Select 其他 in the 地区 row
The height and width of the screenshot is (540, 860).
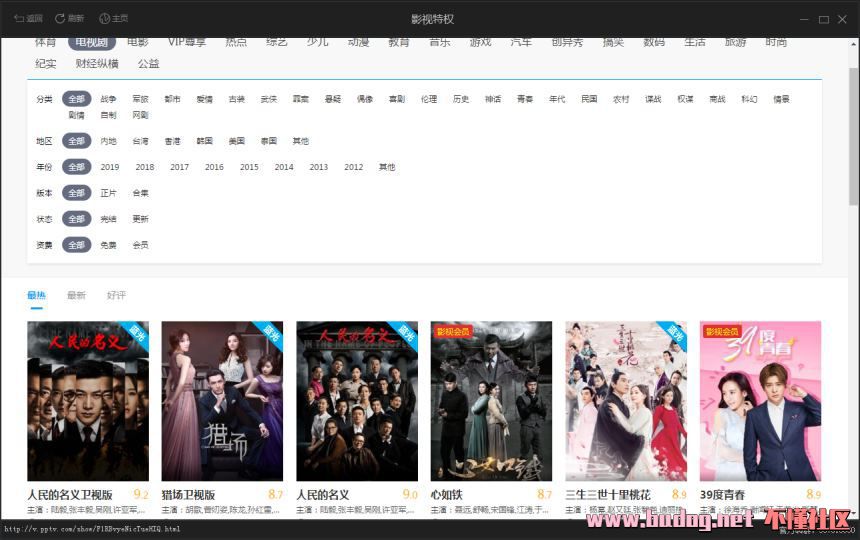(301, 141)
